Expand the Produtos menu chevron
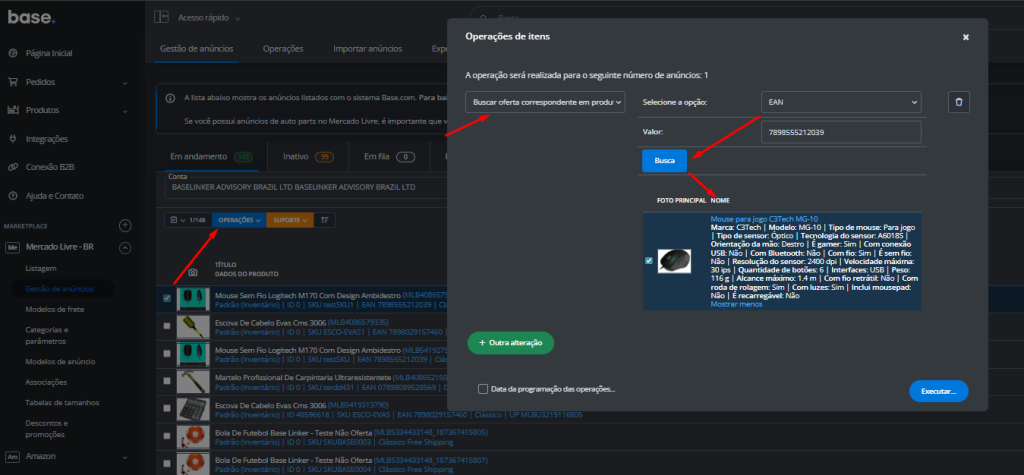This screenshot has height=475, width=1024. [x=125, y=111]
